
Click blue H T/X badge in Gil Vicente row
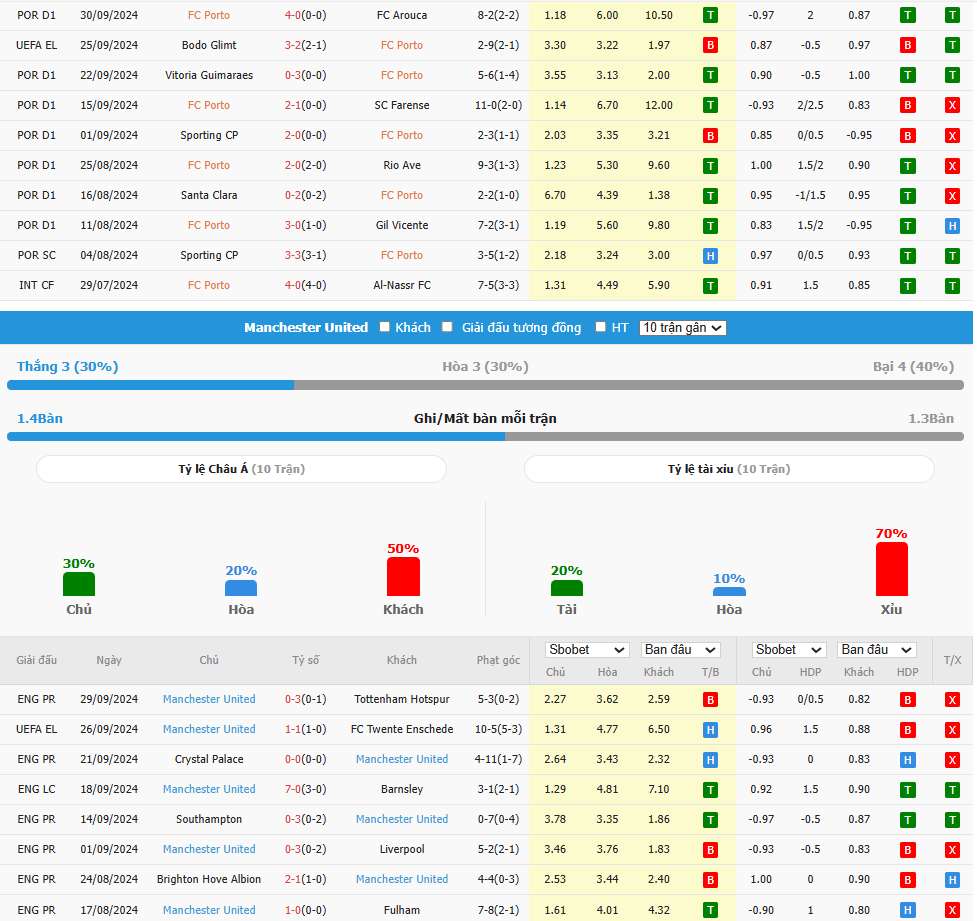coord(952,226)
